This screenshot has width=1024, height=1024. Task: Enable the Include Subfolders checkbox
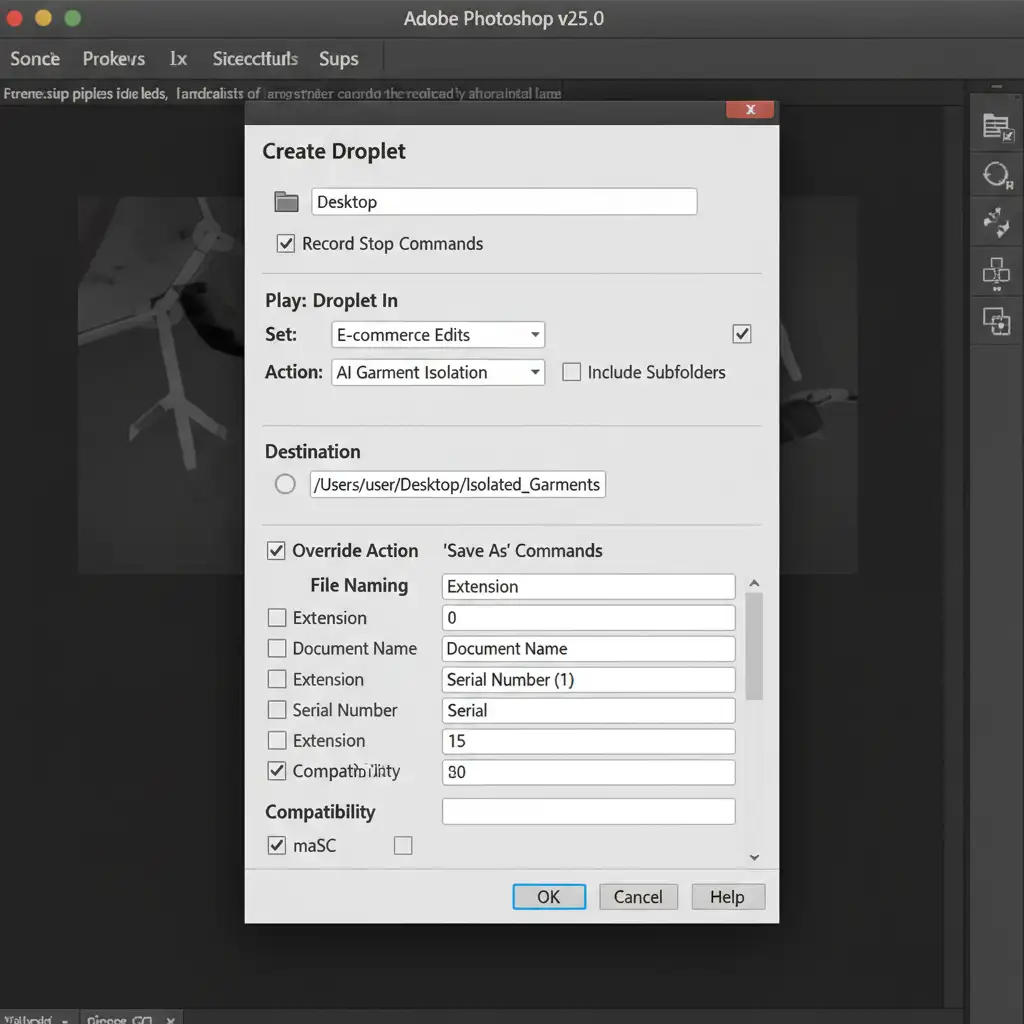point(572,372)
